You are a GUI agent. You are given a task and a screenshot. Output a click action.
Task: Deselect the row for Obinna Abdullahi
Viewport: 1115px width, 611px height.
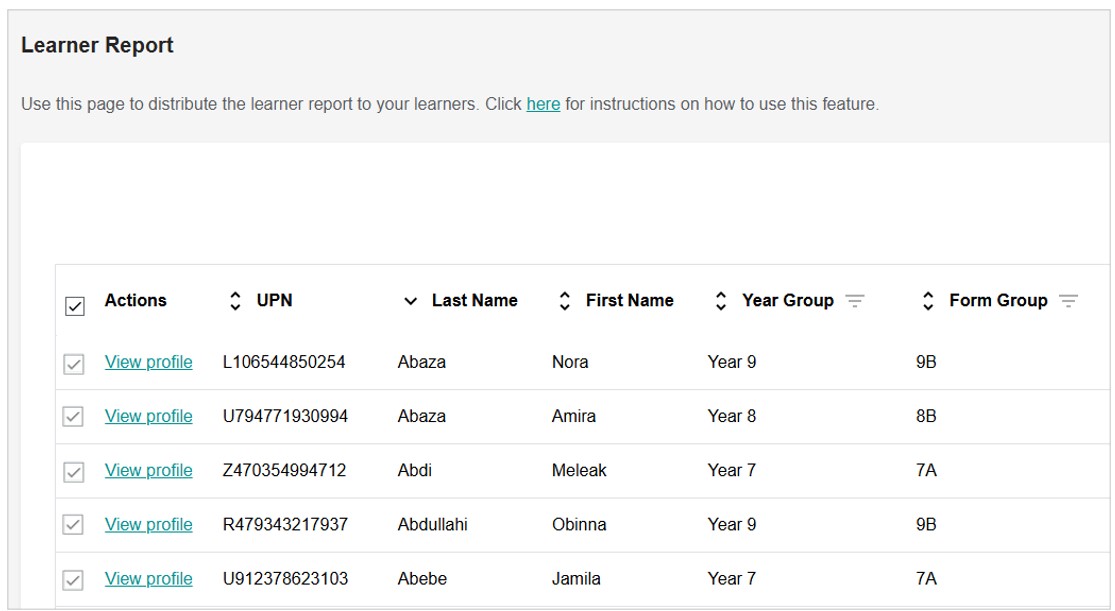74,526
